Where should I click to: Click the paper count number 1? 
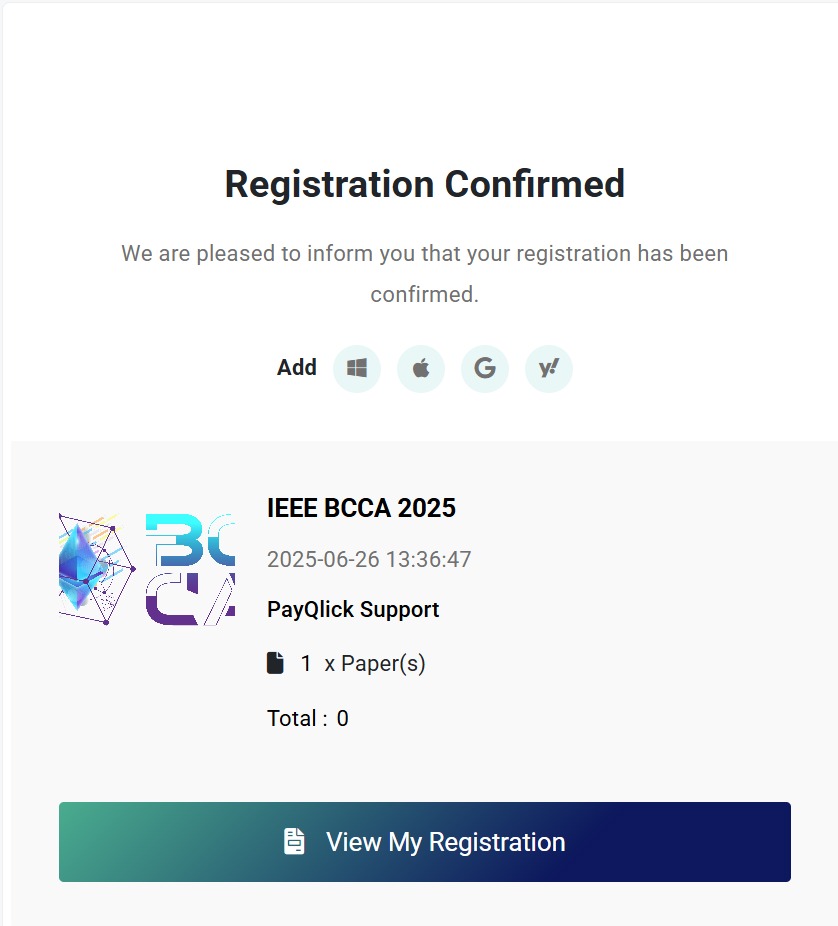306,663
